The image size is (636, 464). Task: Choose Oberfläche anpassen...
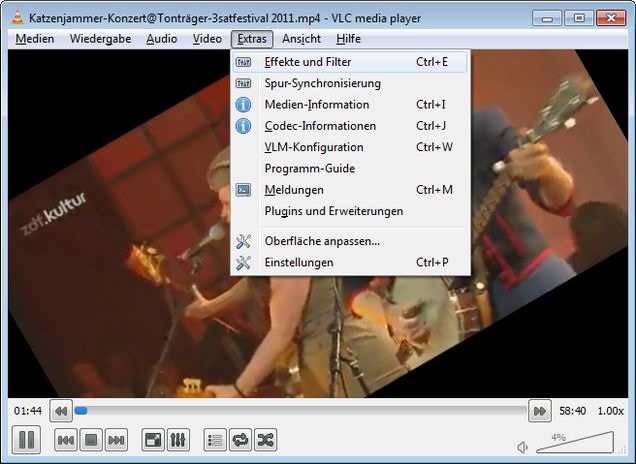coord(350,241)
